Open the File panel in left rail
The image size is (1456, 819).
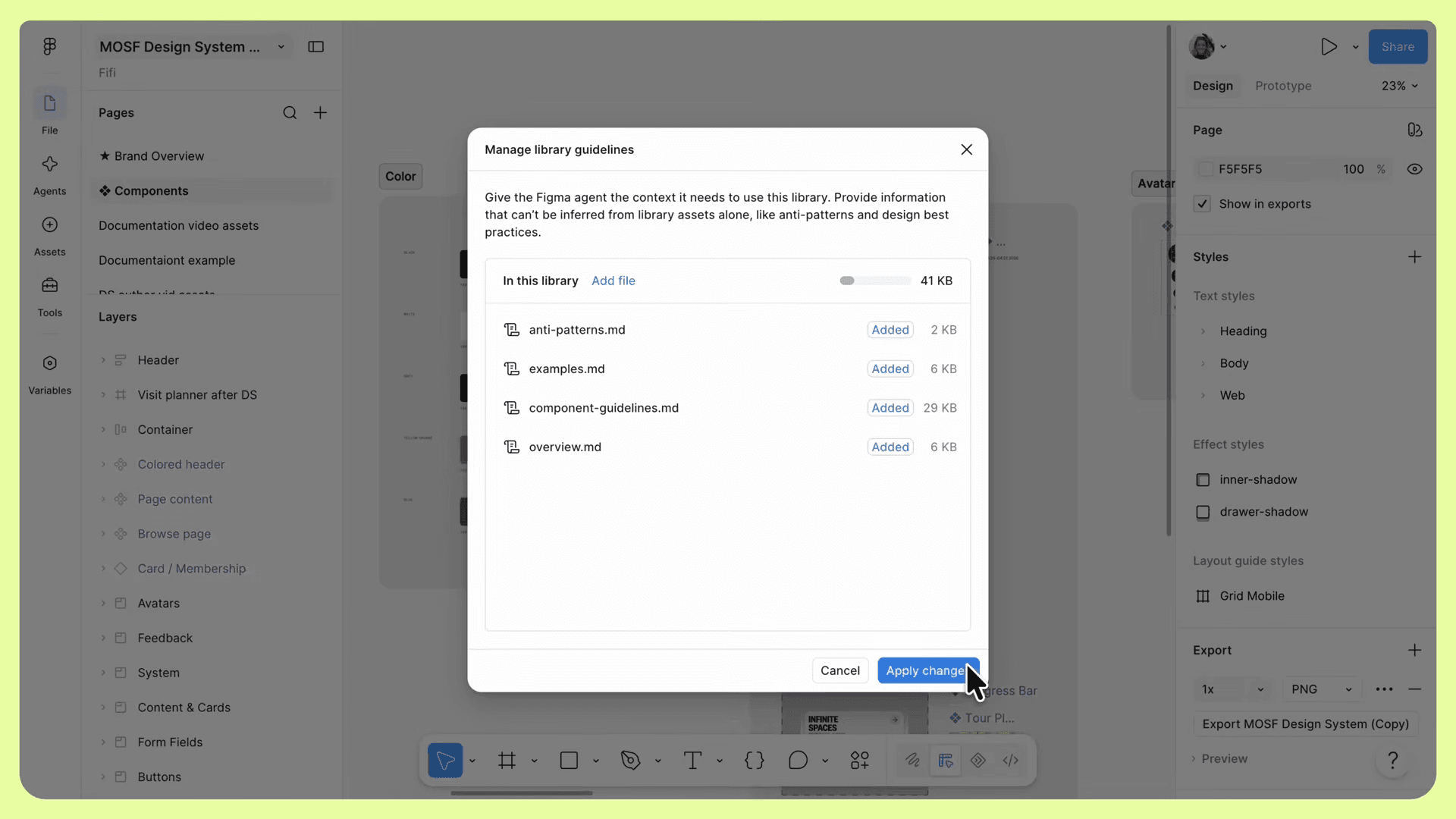(x=49, y=111)
